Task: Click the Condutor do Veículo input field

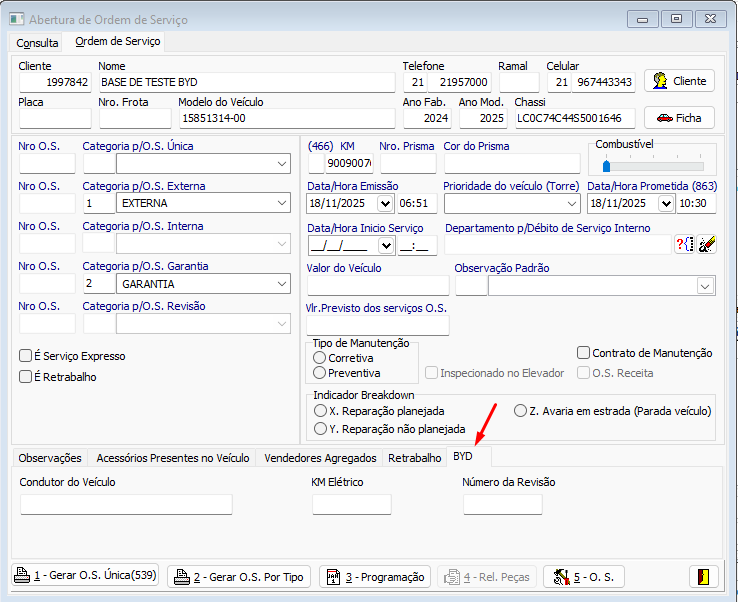Action: (x=126, y=505)
